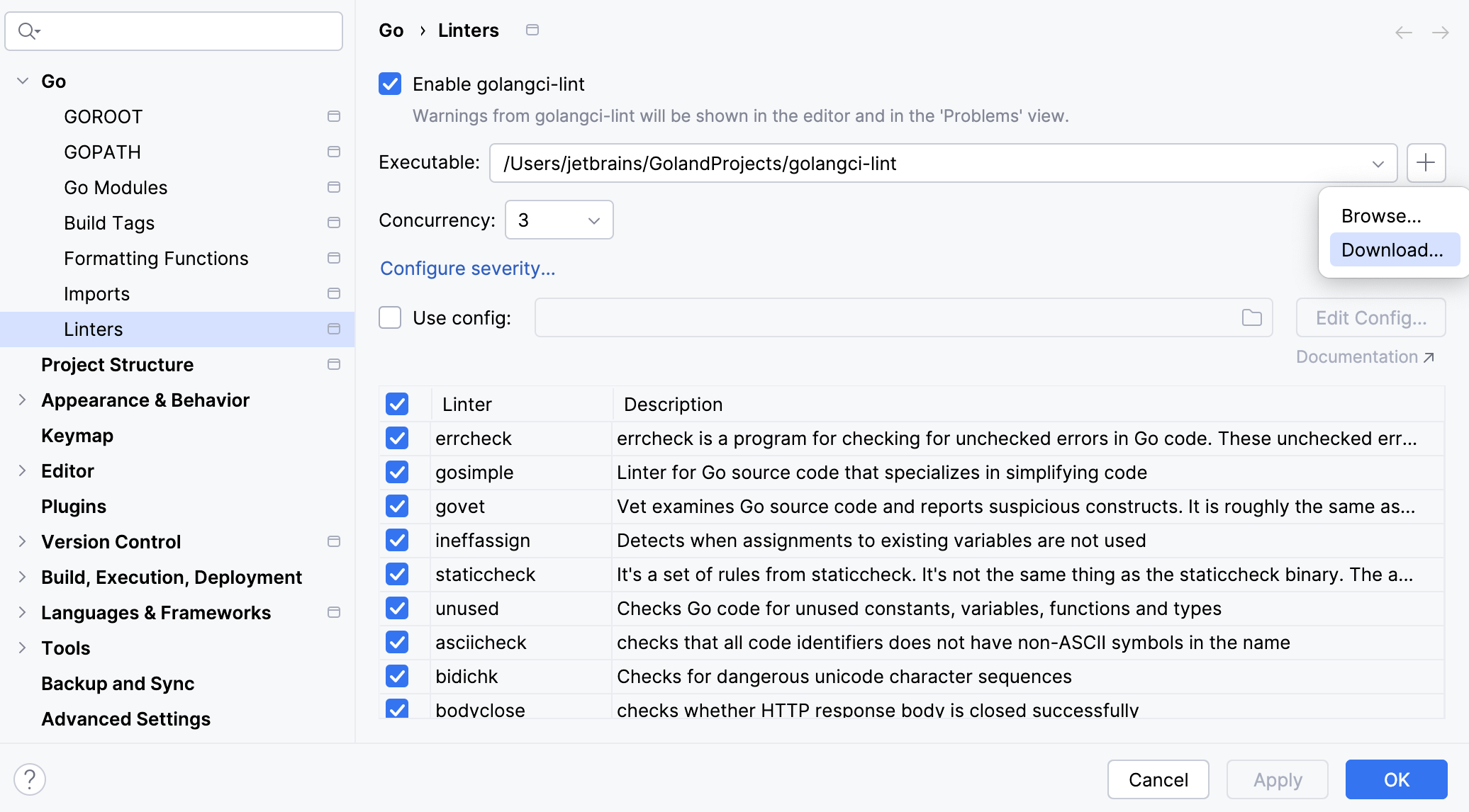Viewport: 1469px width, 812px height.
Task: Click the help question mark icon
Action: (30, 778)
